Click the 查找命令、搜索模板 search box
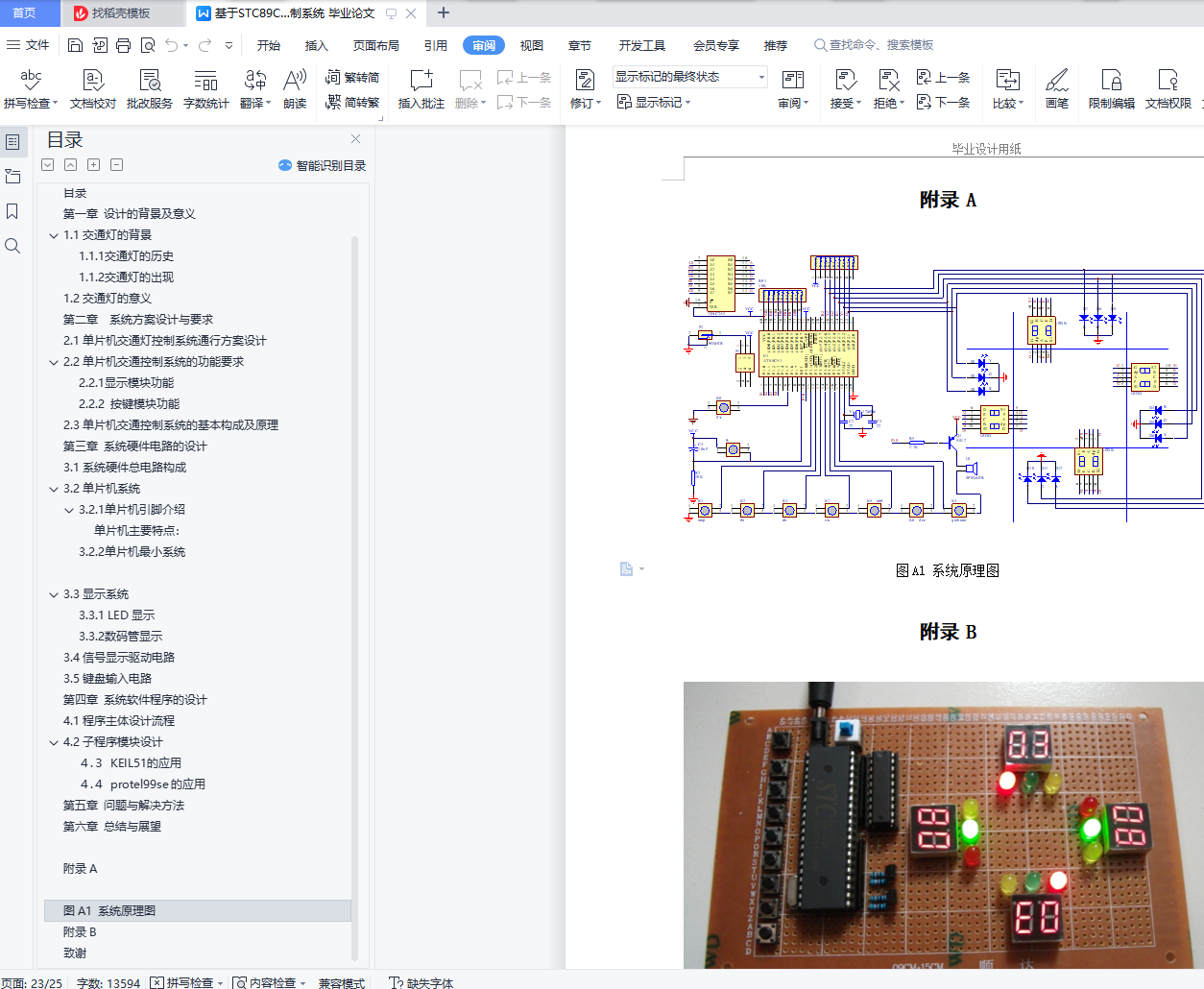 [x=874, y=45]
